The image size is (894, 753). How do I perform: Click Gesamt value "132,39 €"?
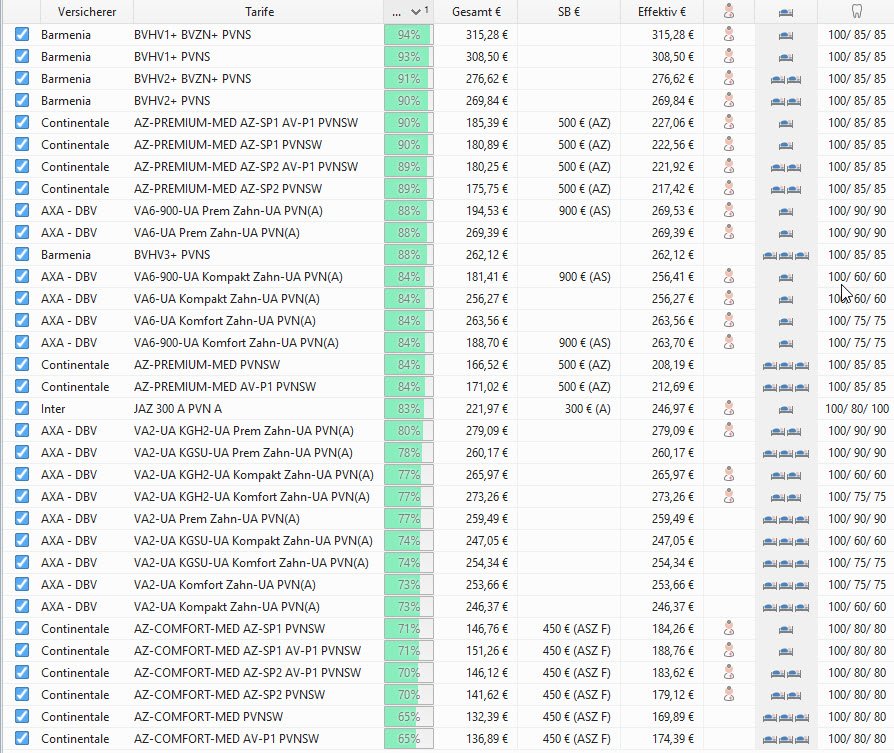[486, 717]
